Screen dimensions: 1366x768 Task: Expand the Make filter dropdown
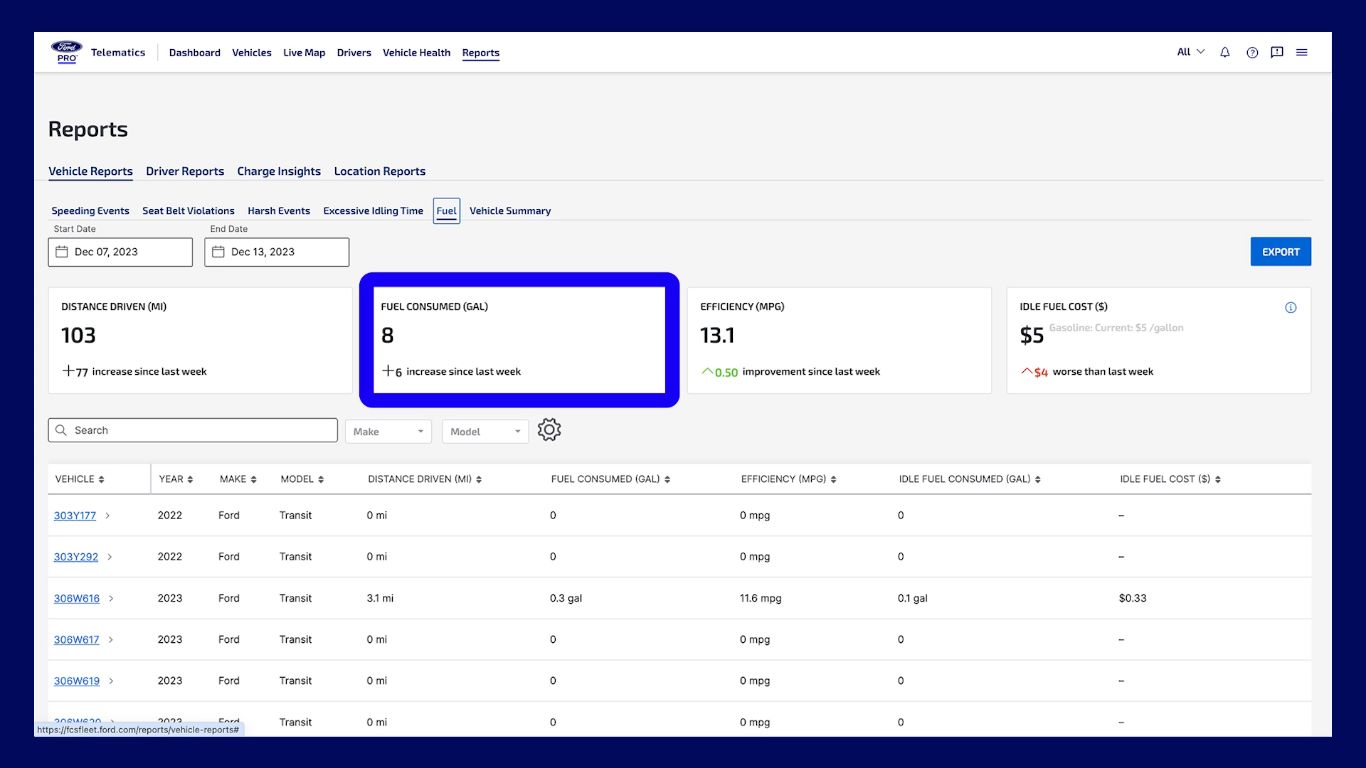[x=388, y=432]
